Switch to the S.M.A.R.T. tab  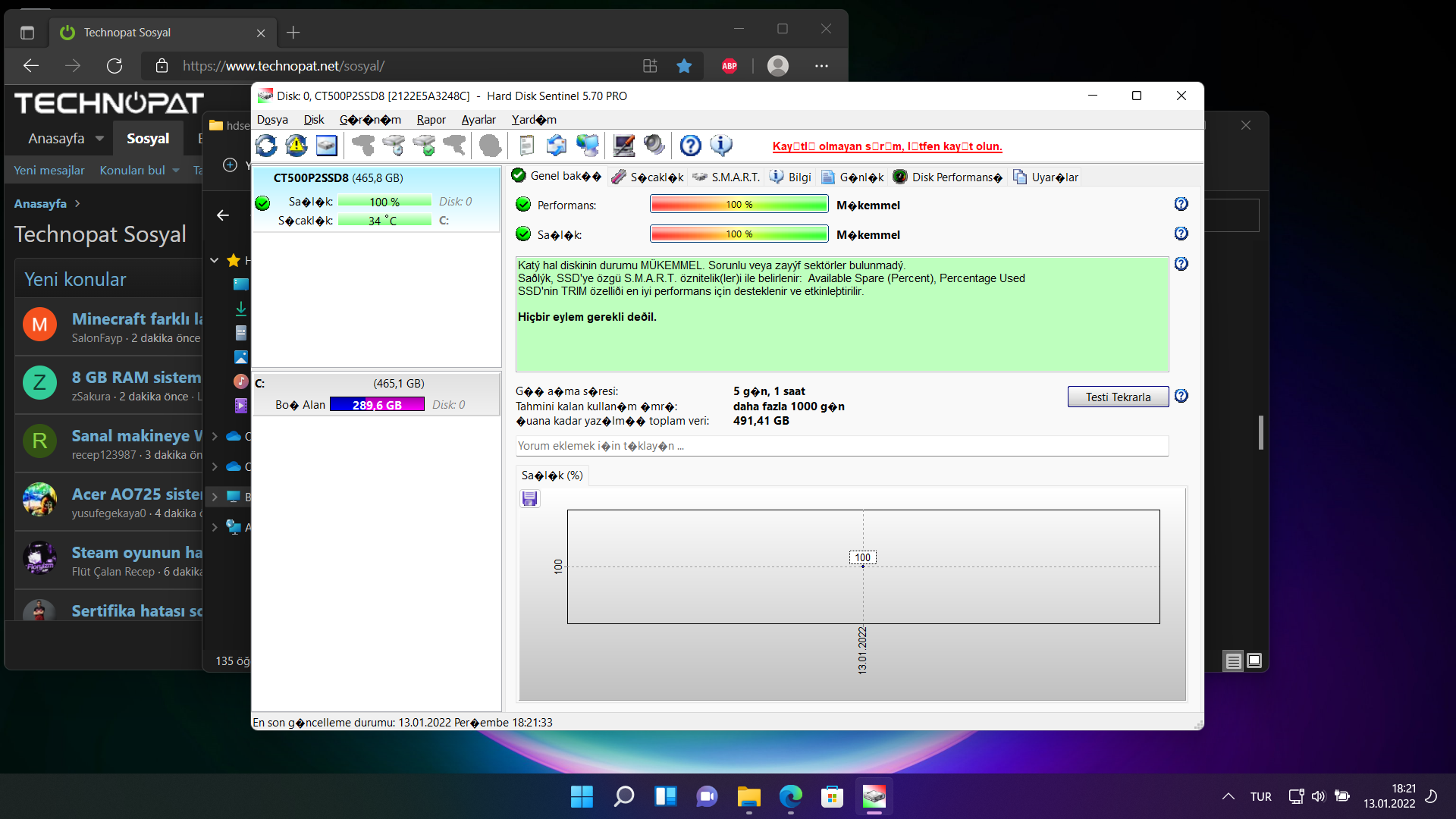pyautogui.click(x=726, y=177)
